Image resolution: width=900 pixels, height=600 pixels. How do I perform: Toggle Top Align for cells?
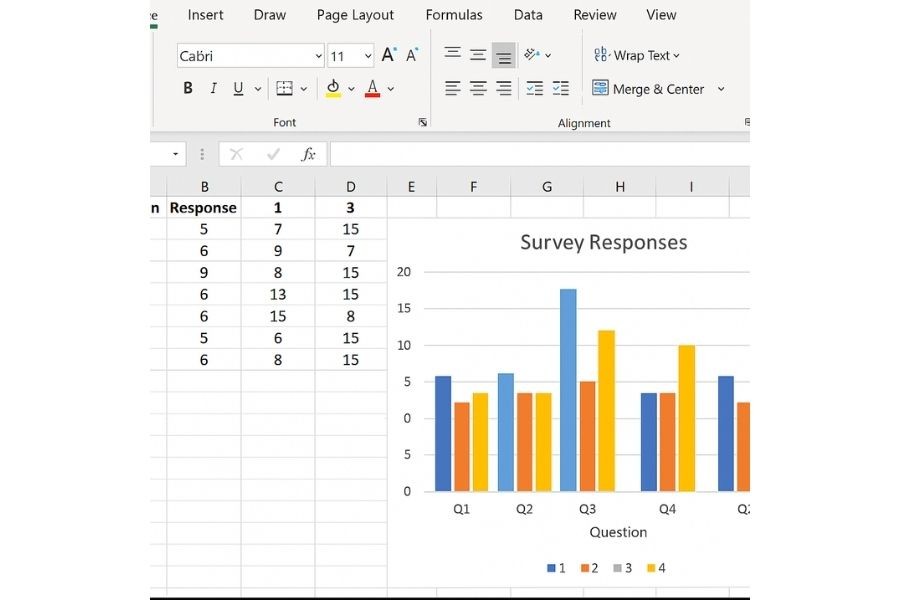pyautogui.click(x=452, y=55)
